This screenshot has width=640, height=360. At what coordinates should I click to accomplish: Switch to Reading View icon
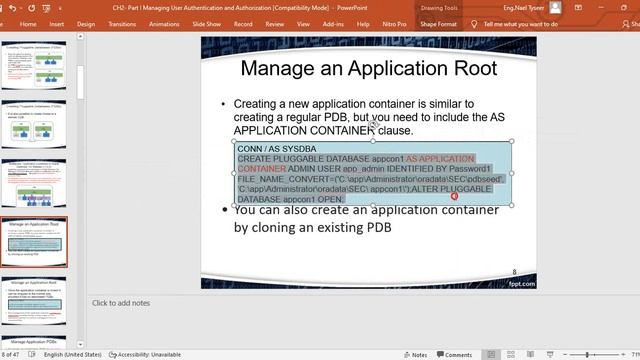pos(530,354)
